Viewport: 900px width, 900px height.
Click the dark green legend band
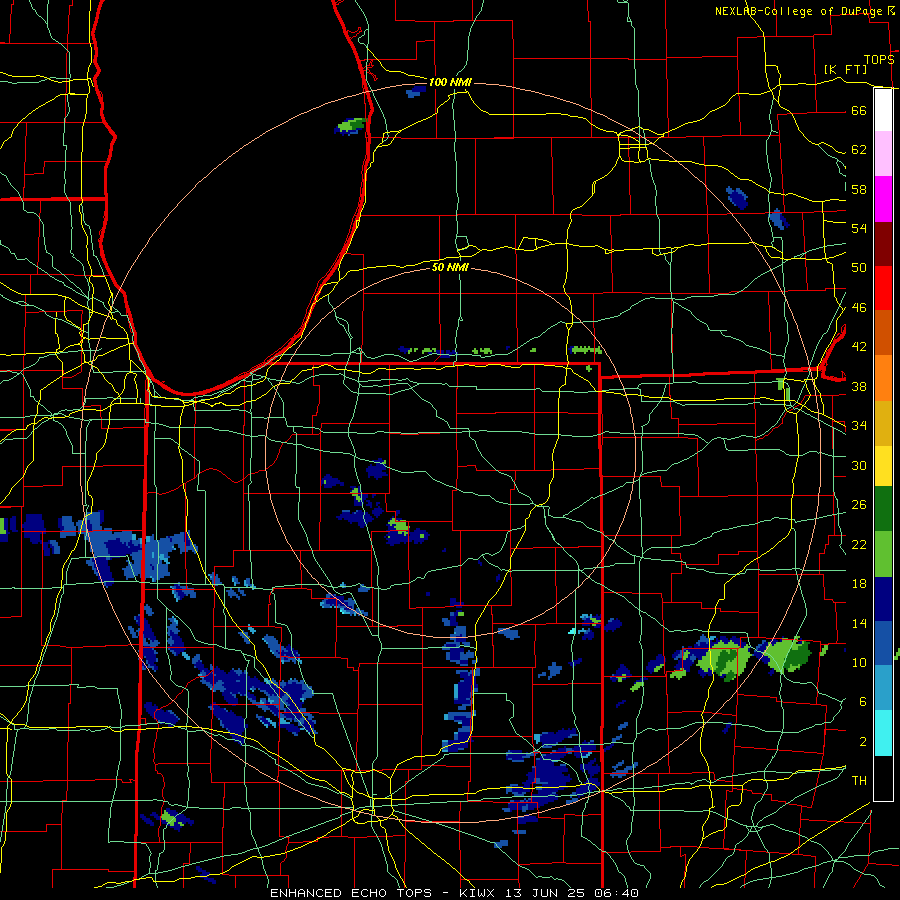point(883,509)
